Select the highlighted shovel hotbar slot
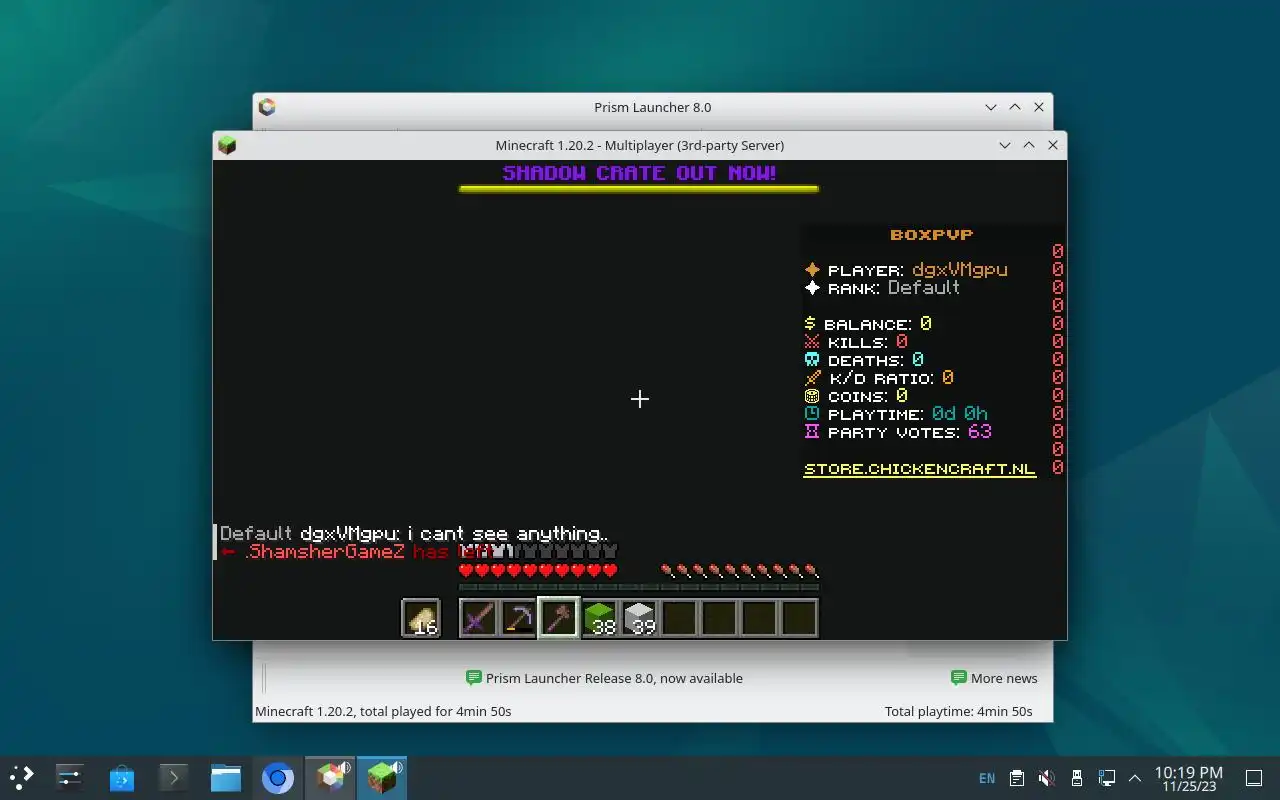Screen dimensions: 1280x800 point(558,618)
